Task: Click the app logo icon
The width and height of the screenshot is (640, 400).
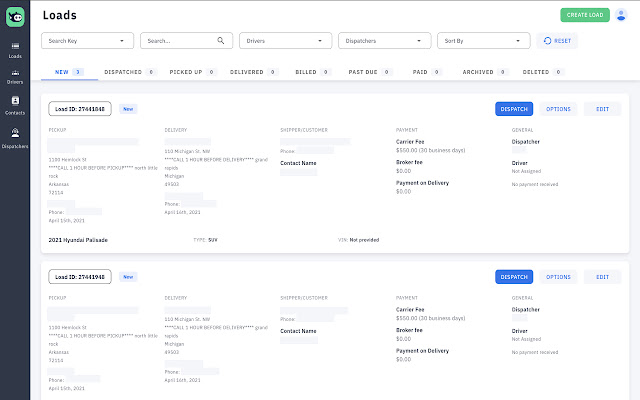Action: click(15, 16)
